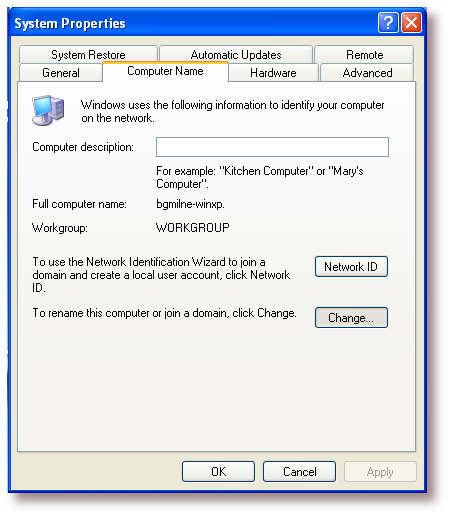The width and height of the screenshot is (450, 516).
Task: Open the Automatic Updates tab
Action: [236, 54]
